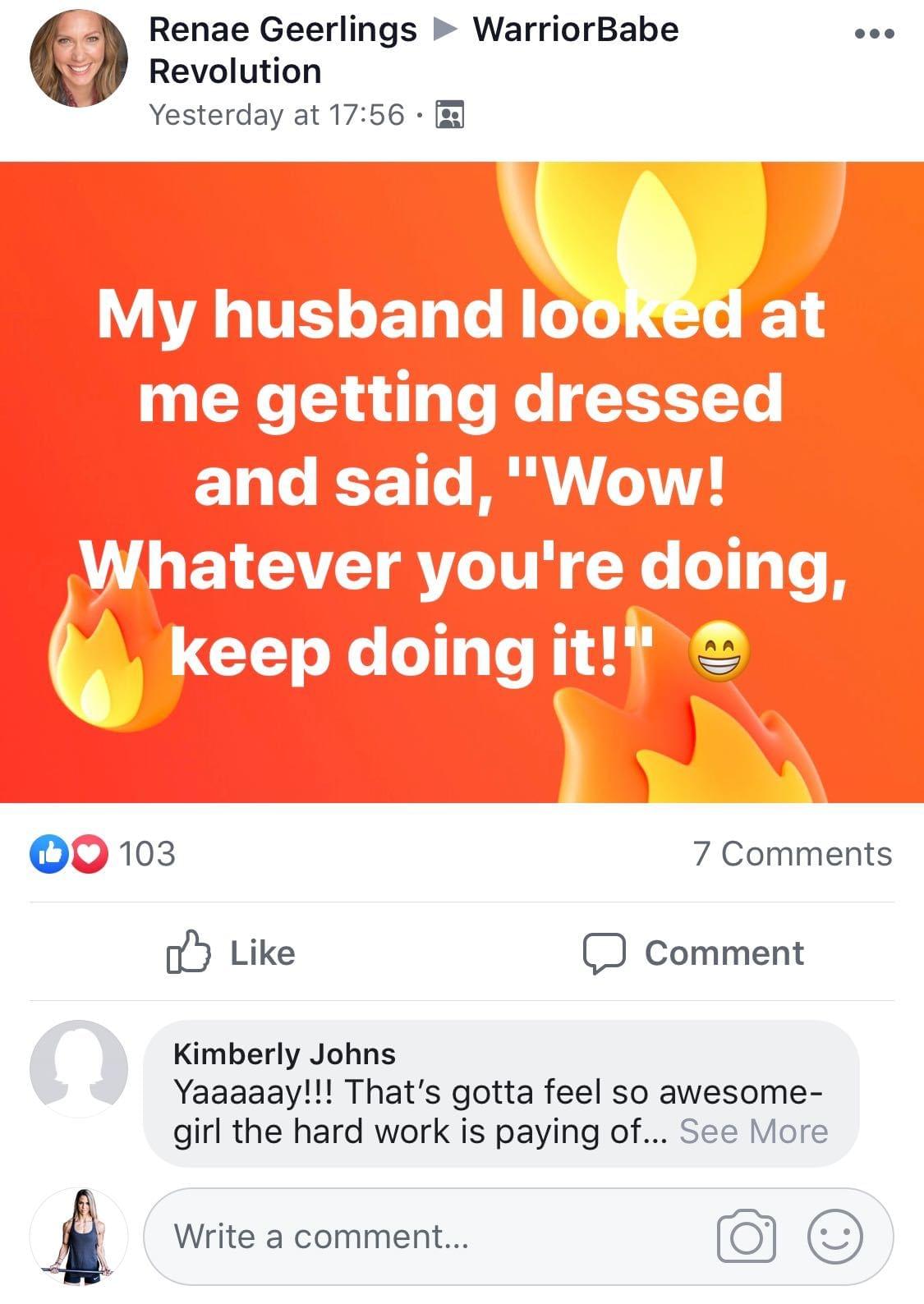Viewport: 924px width, 1304px height.
Task: Open the orange flame background post
Action: pyautogui.click(x=462, y=482)
